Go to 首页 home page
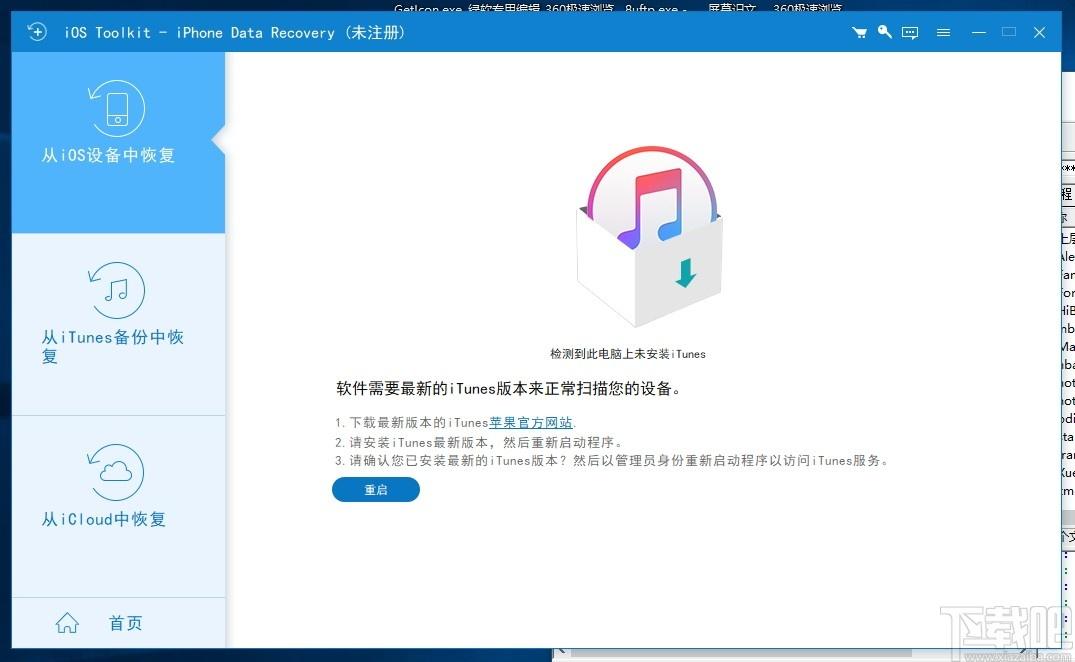This screenshot has width=1075, height=662. pyautogui.click(x=125, y=623)
